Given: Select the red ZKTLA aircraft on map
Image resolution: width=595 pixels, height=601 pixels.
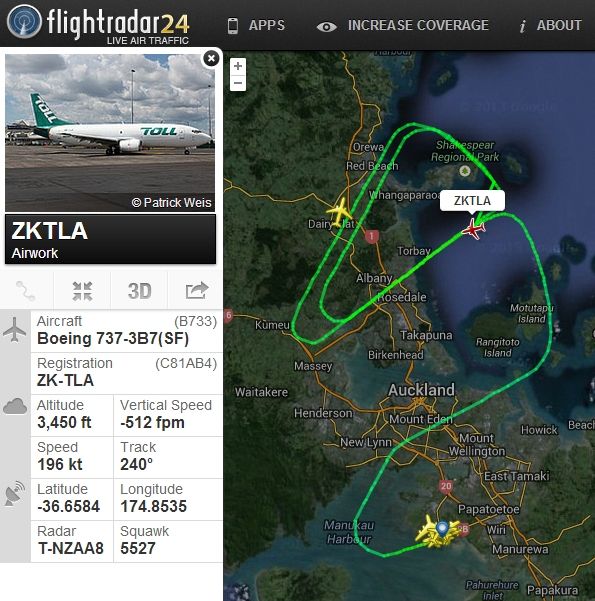Looking at the screenshot, I should tap(473, 229).
